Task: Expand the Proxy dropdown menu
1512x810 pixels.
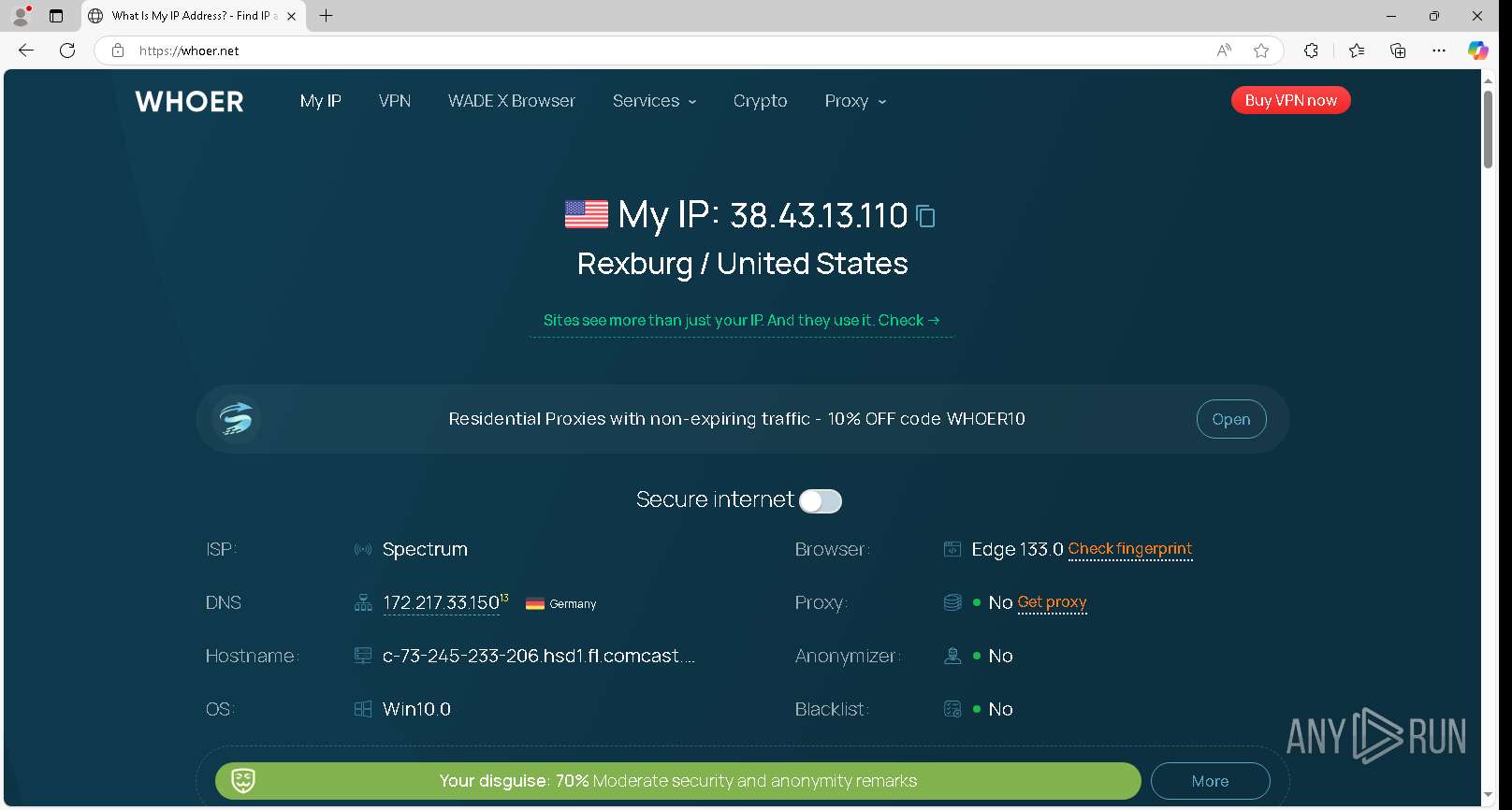Action: 855,101
